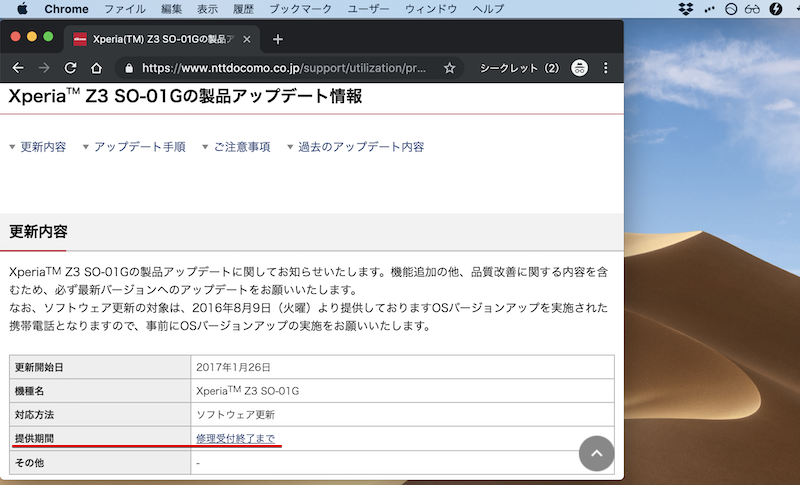Jump to ご注意事項 section anchor
800x485 pixels.
[x=241, y=147]
